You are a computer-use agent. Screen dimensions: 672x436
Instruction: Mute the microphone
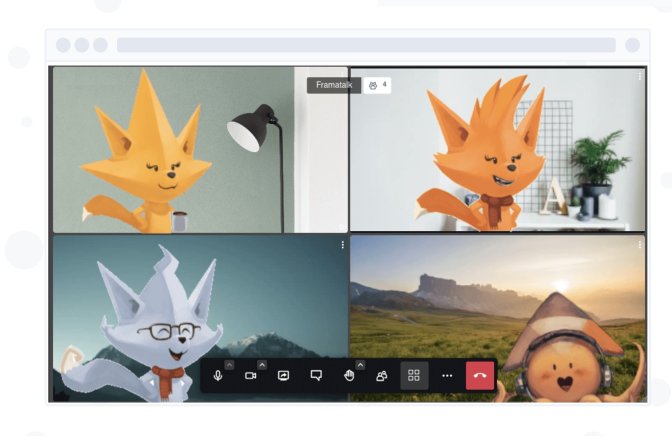[218, 376]
